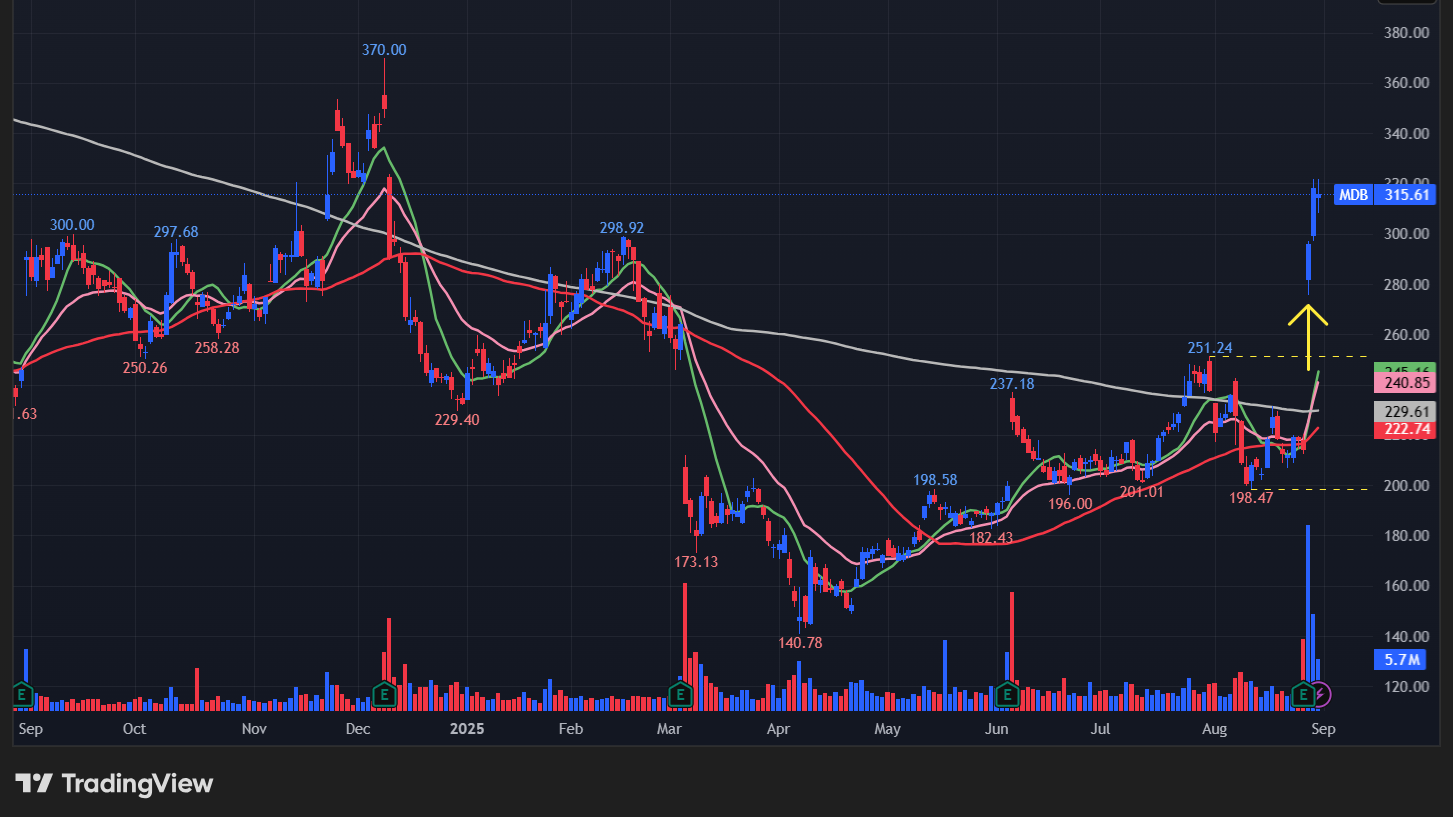The height and width of the screenshot is (817, 1453).
Task: Click the 201.01 low label
Action: [x=1141, y=492]
